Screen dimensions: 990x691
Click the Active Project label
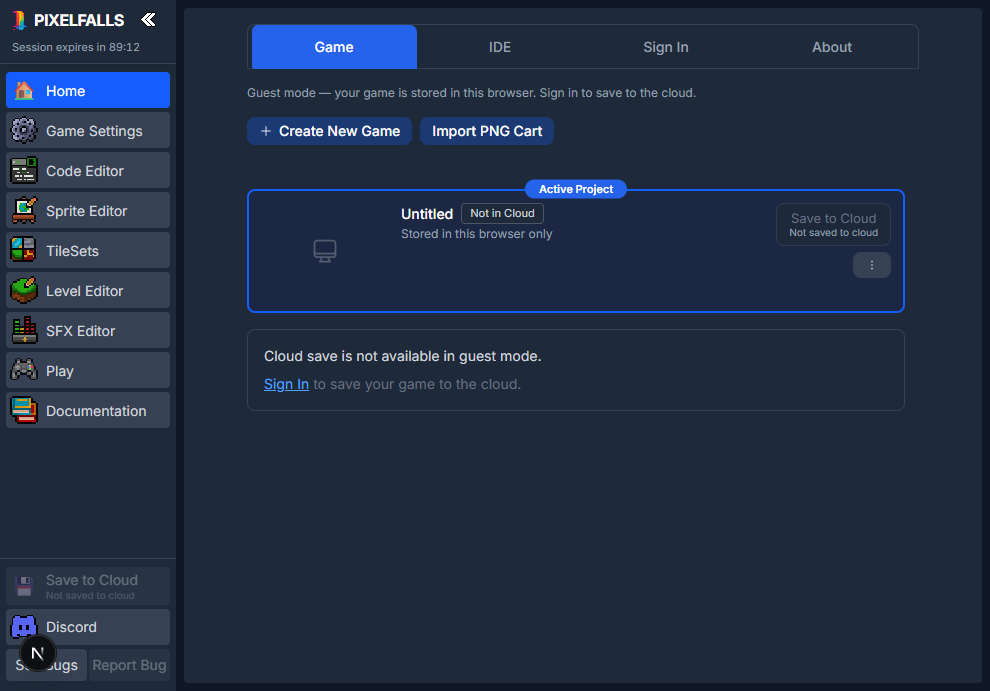576,189
